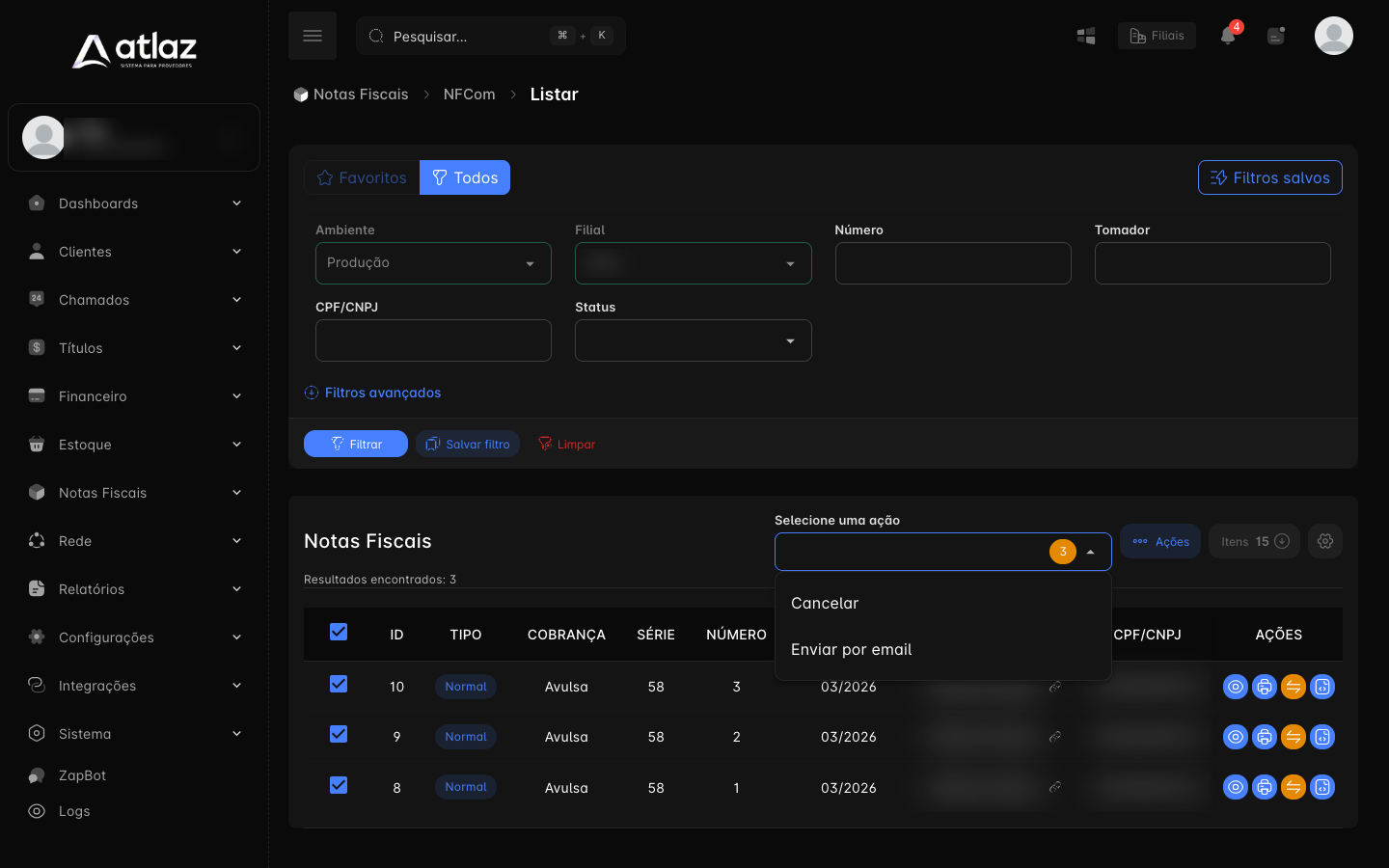Click the Limpar filters button

(x=566, y=444)
